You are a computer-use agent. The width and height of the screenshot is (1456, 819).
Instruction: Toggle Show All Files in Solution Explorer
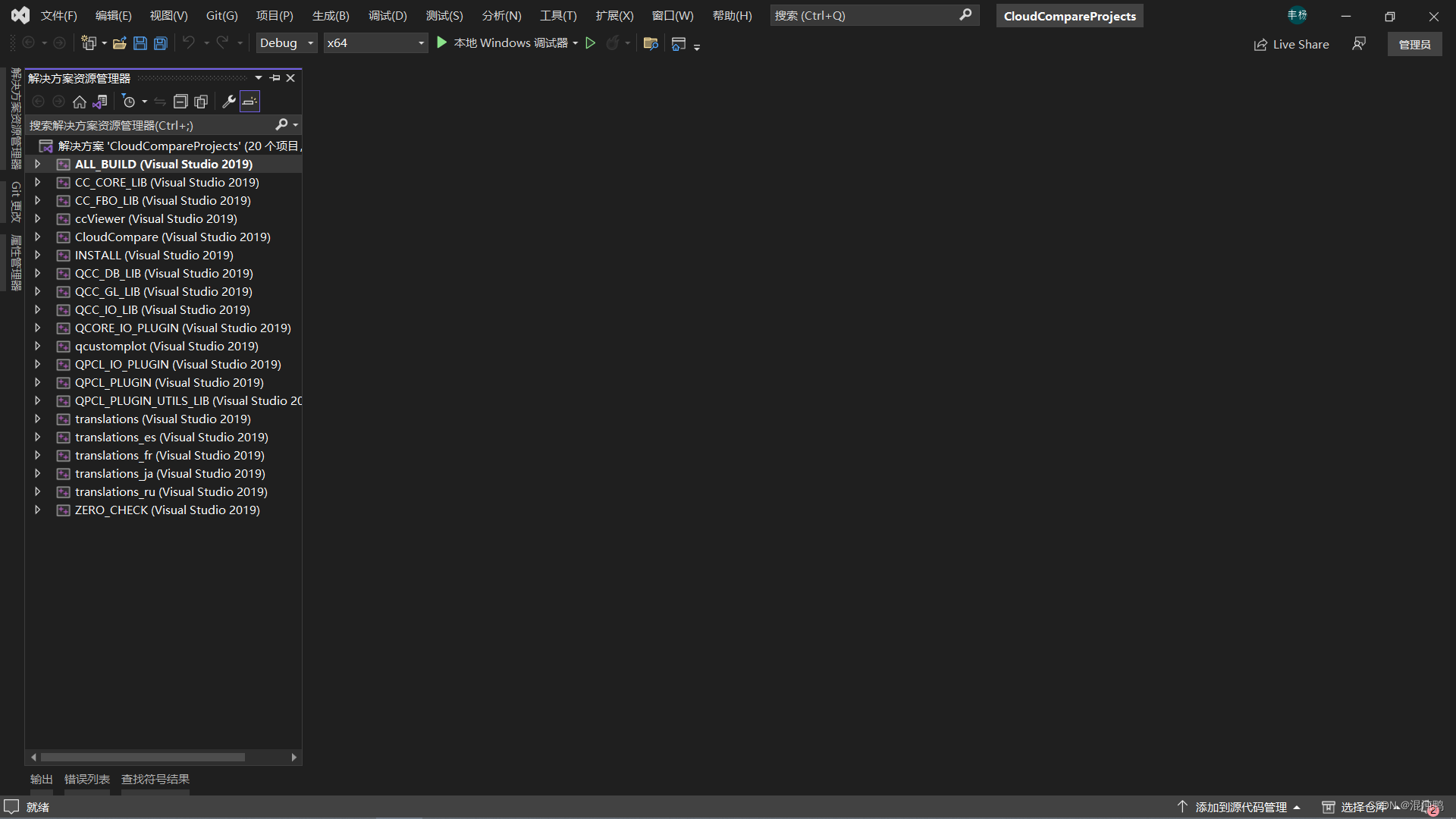[201, 102]
